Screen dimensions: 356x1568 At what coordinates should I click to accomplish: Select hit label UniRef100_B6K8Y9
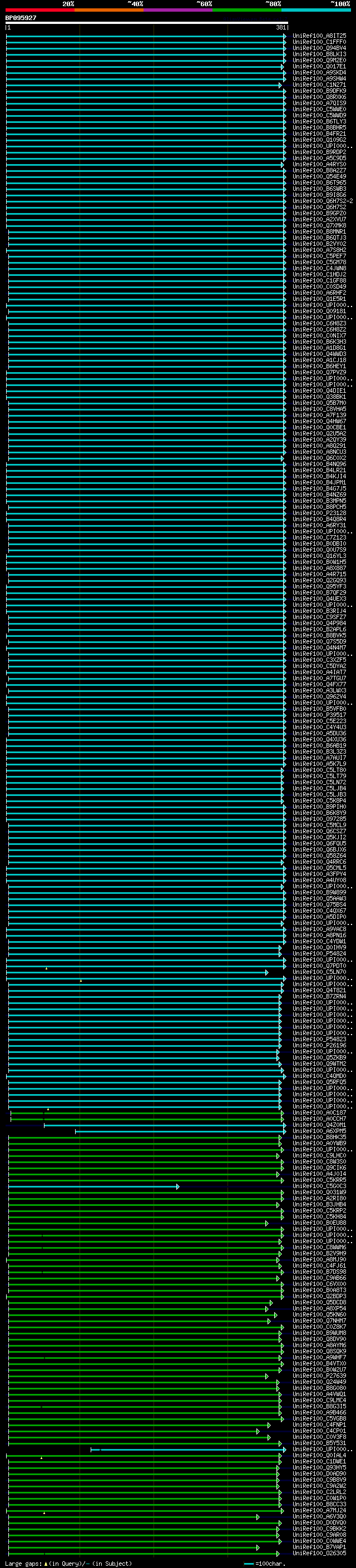point(319,813)
